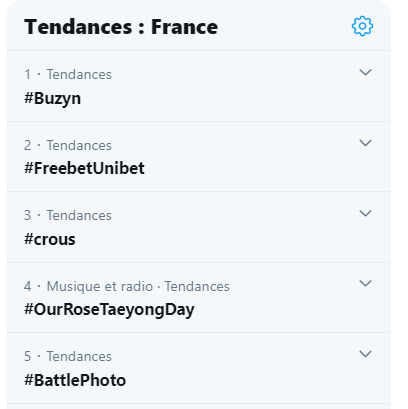408x409 pixels.
Task: Select the #crous hashtag
Action: point(50,239)
